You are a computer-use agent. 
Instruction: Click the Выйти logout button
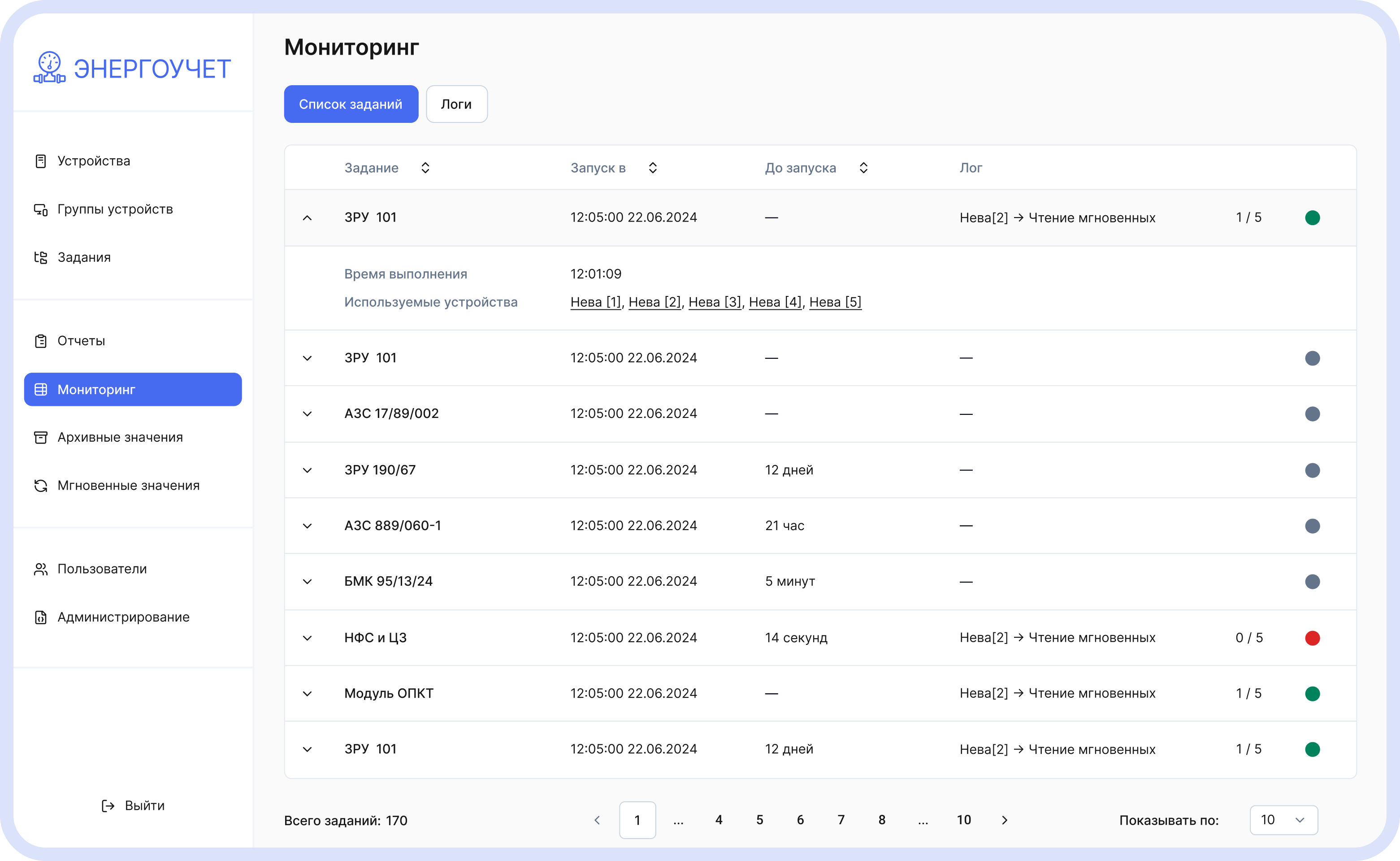[133, 805]
